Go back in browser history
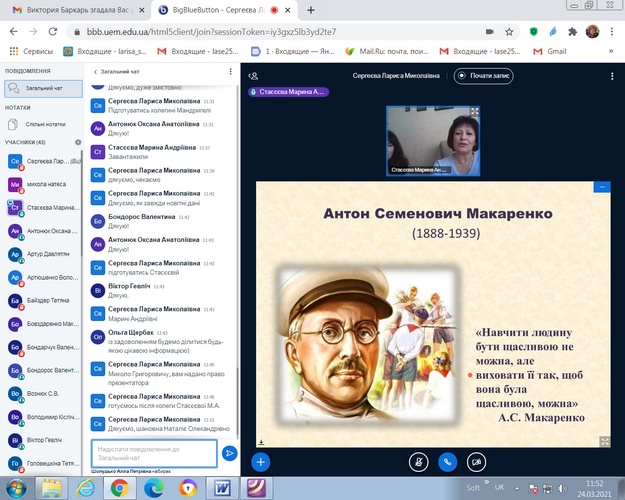The width and height of the screenshot is (625, 500). click(14, 31)
